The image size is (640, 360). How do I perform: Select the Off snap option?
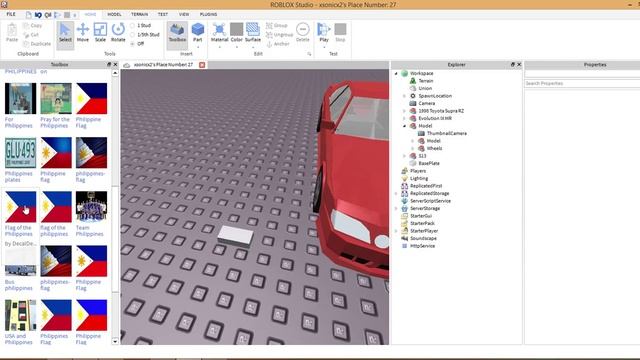tap(137, 44)
